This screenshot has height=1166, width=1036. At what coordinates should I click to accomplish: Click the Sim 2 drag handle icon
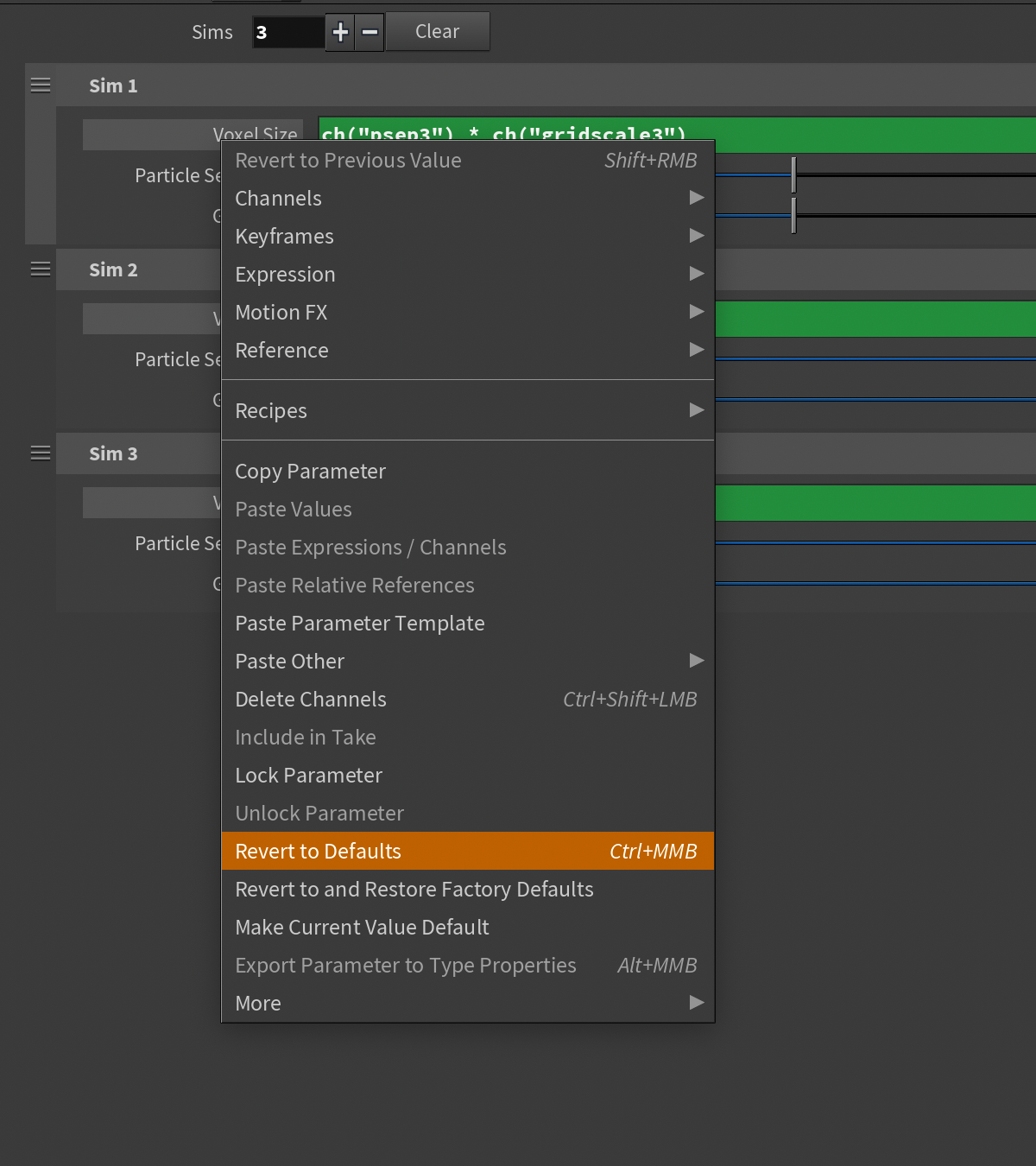(41, 269)
